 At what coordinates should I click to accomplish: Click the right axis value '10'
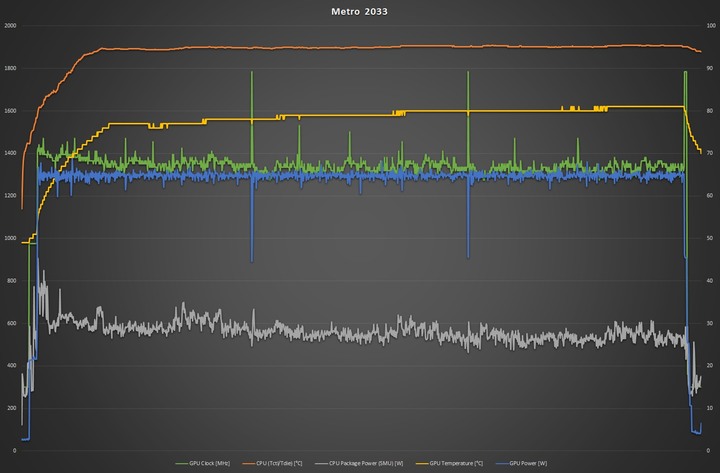(x=710, y=408)
